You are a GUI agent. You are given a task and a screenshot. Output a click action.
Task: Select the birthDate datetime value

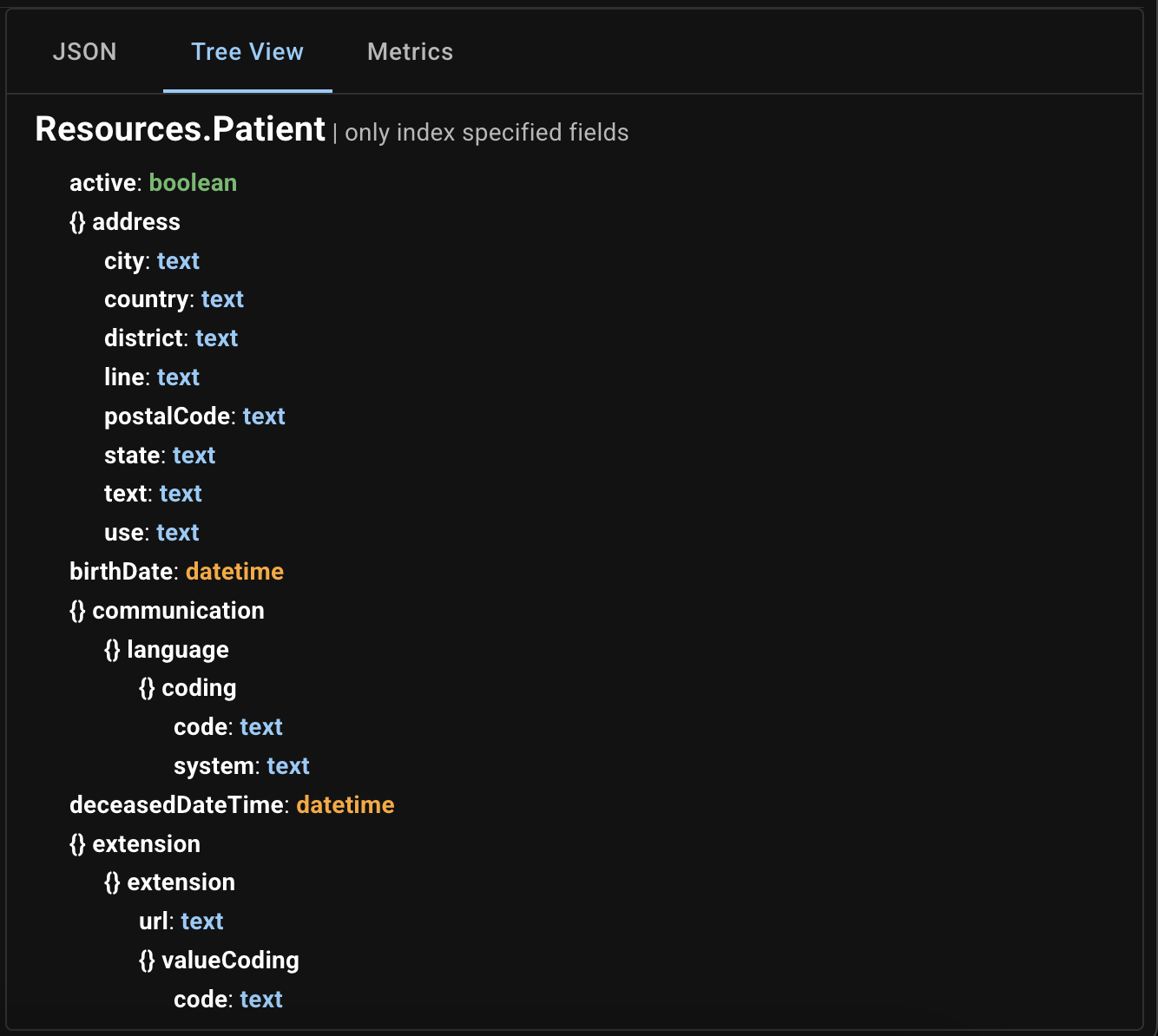[x=234, y=572]
